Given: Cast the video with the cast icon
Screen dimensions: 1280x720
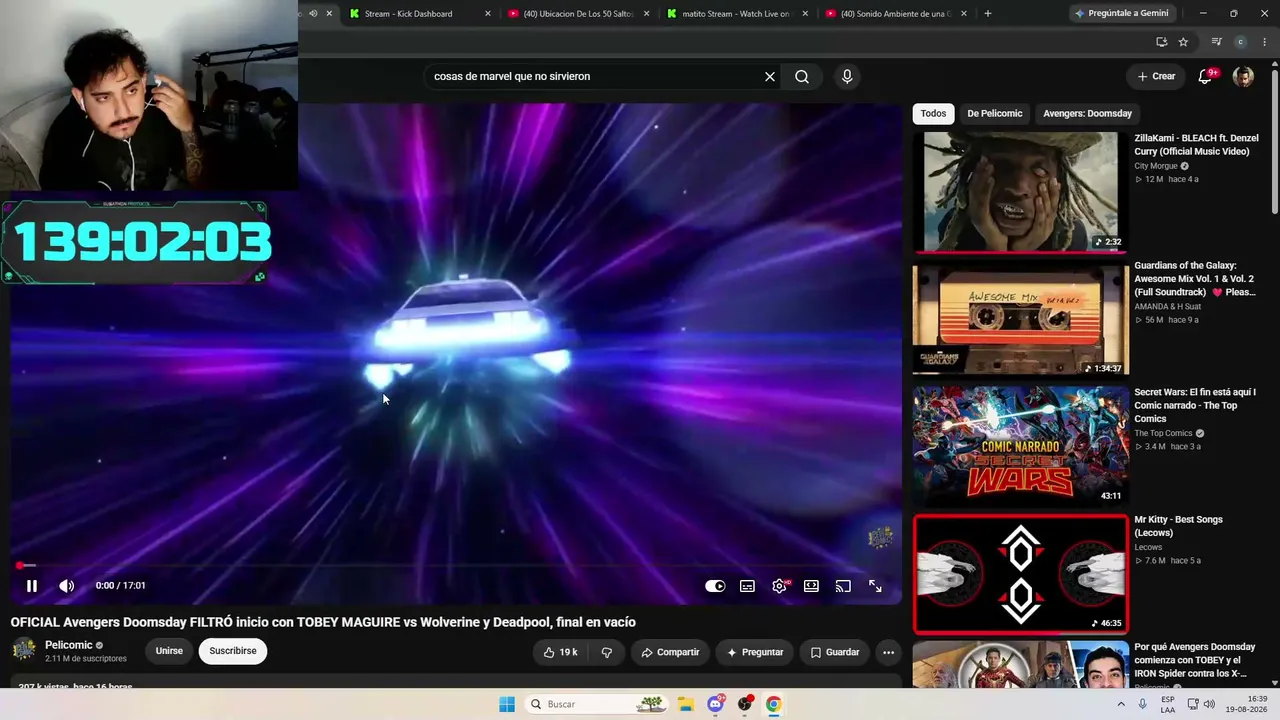Looking at the screenshot, I should pyautogui.click(x=843, y=586).
